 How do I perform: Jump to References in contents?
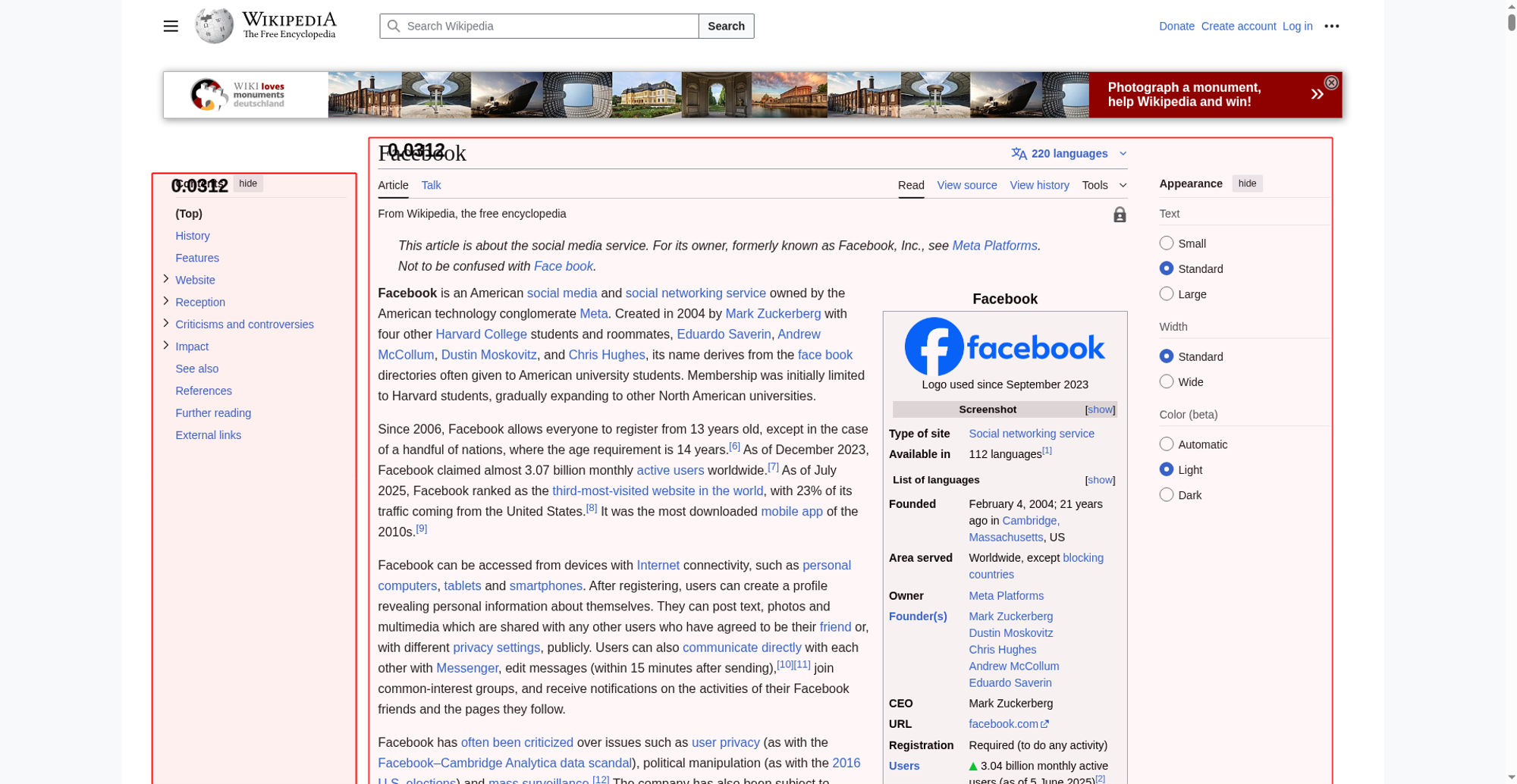click(x=204, y=390)
